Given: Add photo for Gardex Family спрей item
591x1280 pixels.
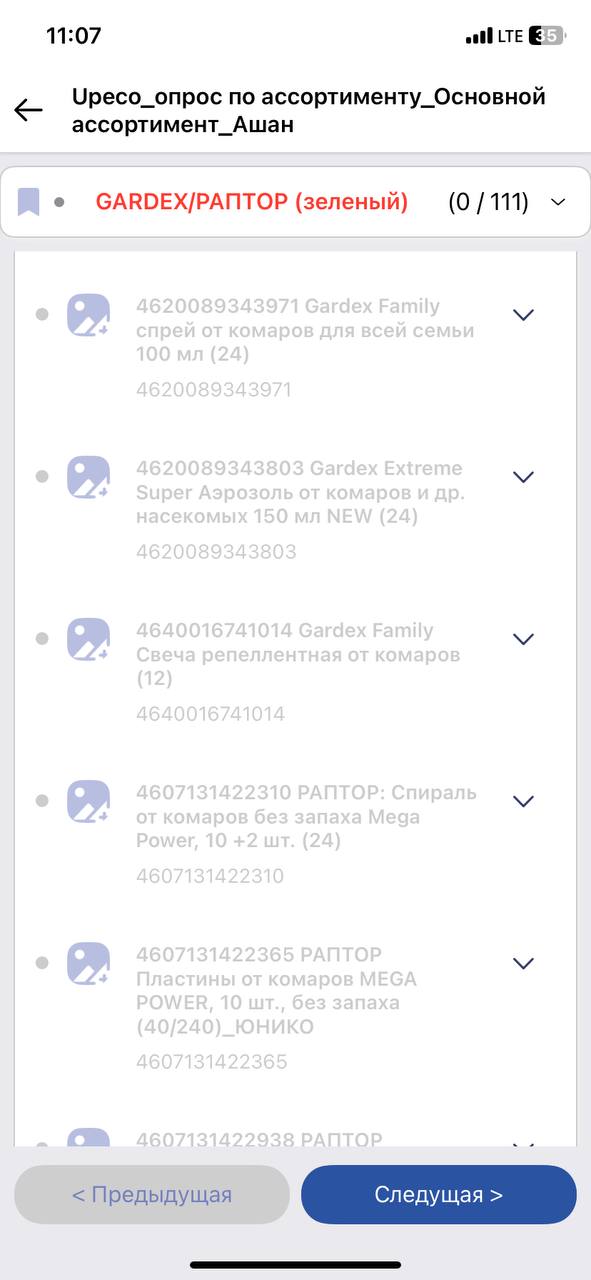Looking at the screenshot, I should pos(88,315).
